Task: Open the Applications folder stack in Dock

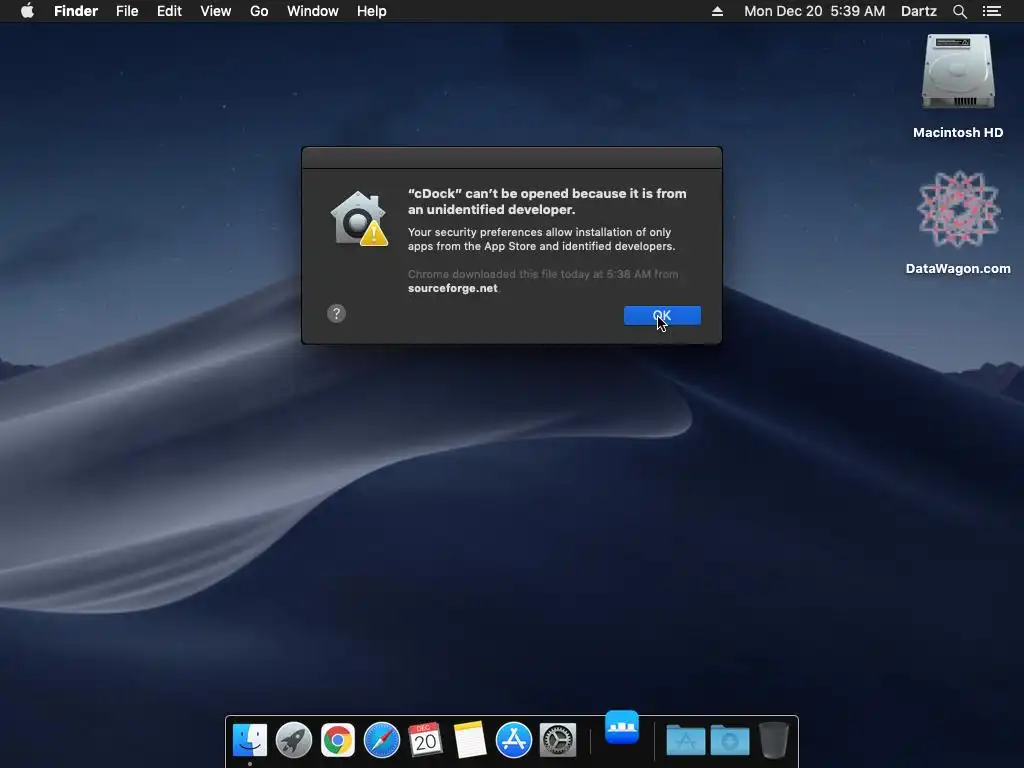Action: pyautogui.click(x=686, y=740)
